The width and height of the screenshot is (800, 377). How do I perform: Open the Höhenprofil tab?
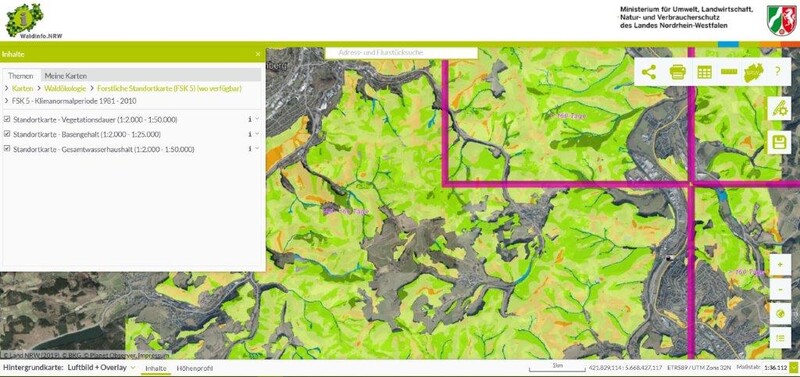(194, 368)
